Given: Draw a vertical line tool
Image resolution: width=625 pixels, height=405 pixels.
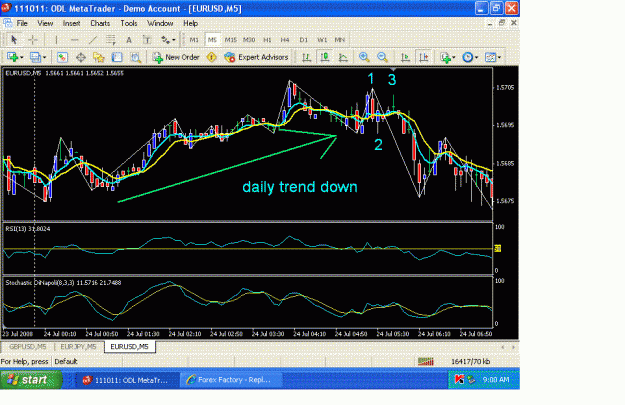Looking at the screenshot, I should pyautogui.click(x=56, y=39).
